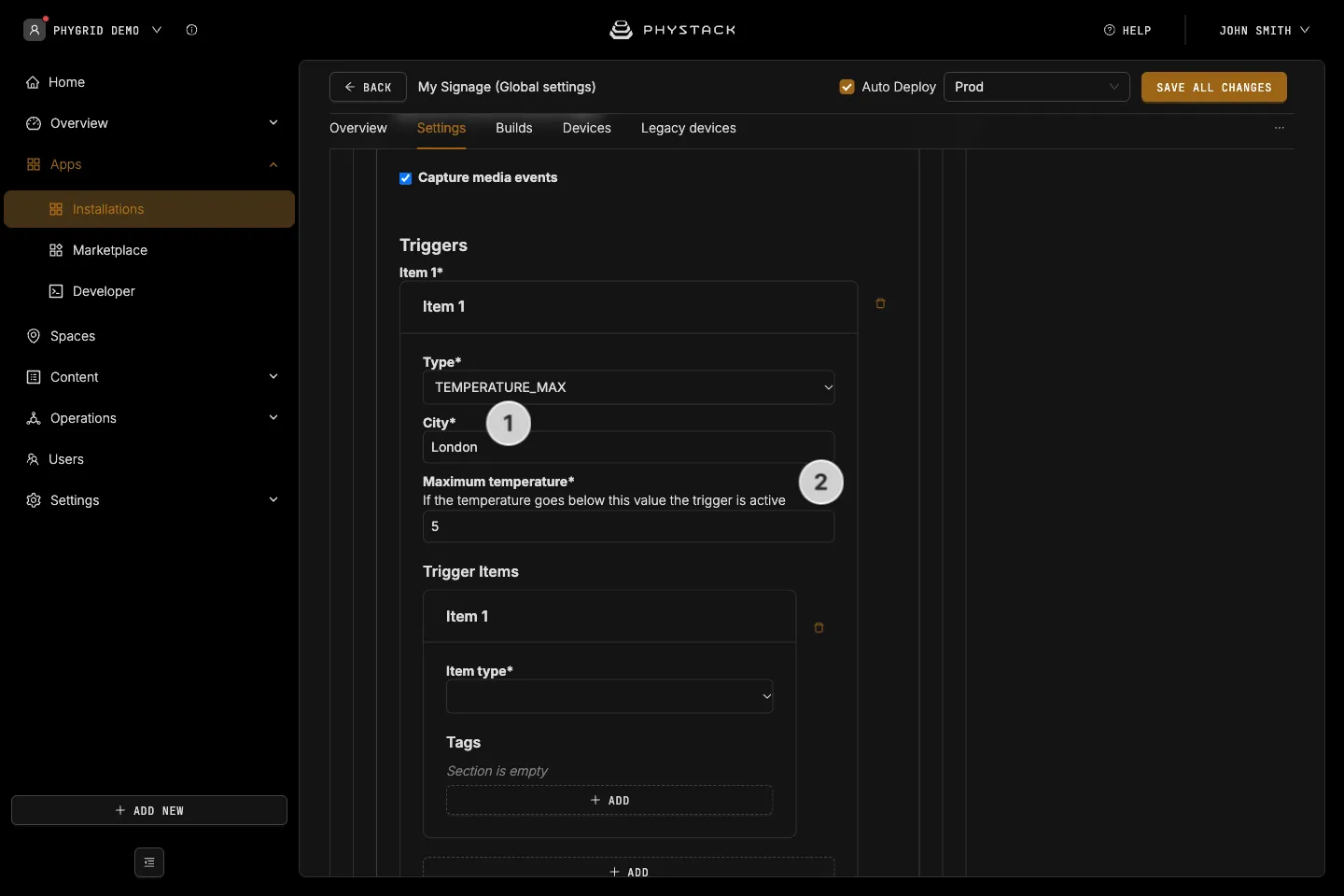The width and height of the screenshot is (1344, 896).
Task: Open the three-dot more options menu
Action: pos(1280,128)
